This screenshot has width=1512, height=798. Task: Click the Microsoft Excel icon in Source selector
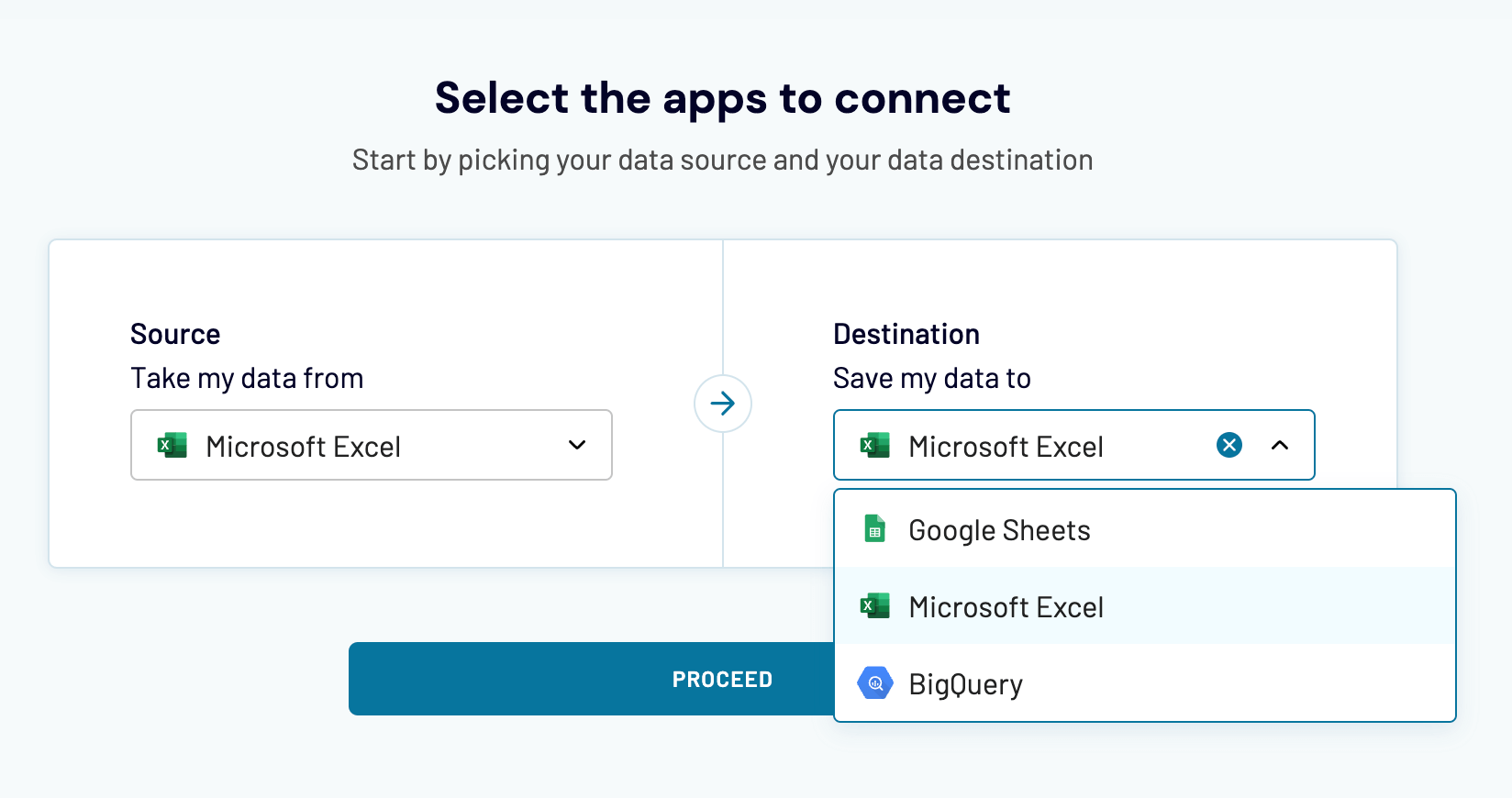pos(171,445)
